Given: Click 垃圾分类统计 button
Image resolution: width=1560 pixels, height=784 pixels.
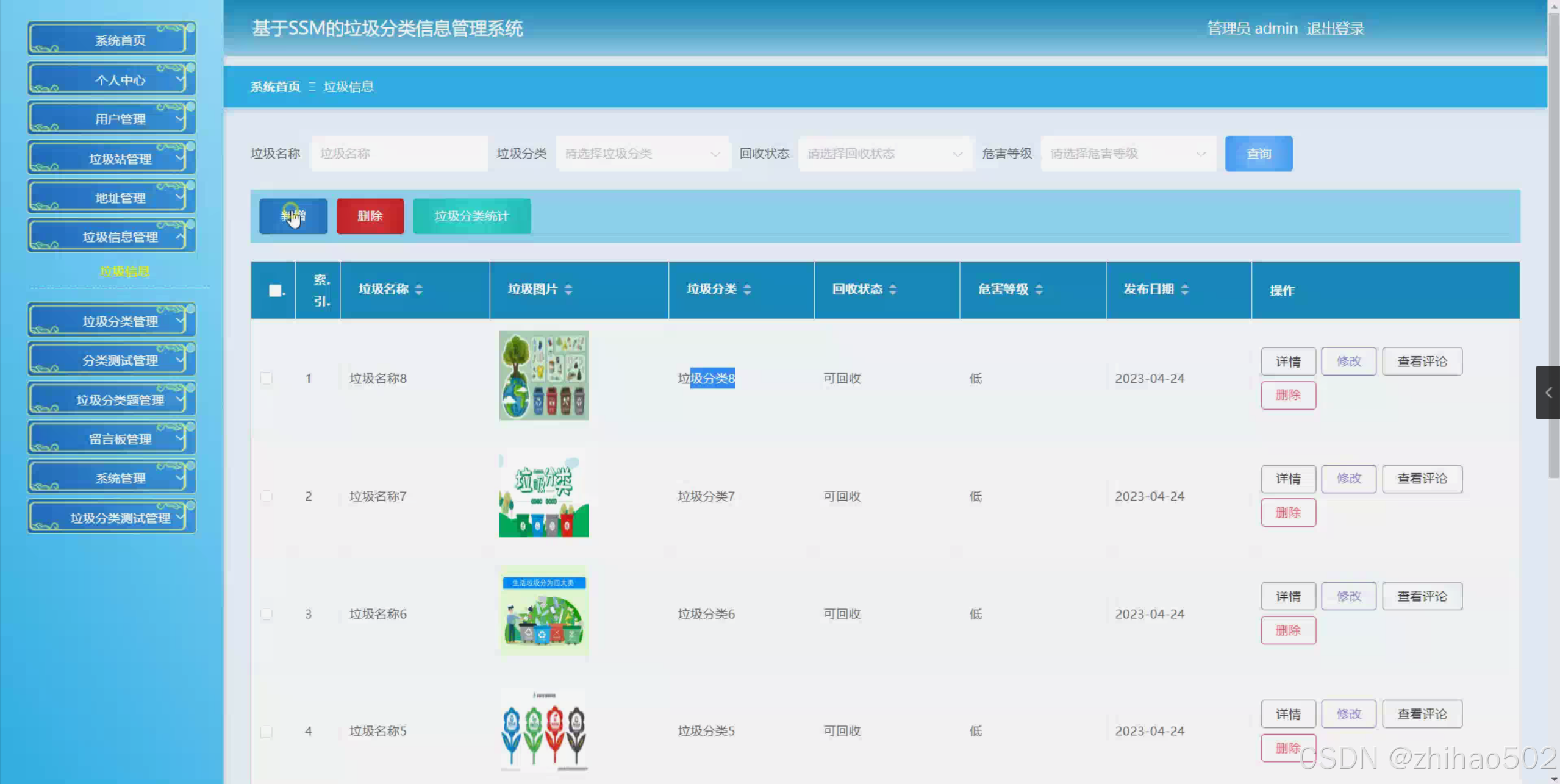Looking at the screenshot, I should tap(471, 216).
